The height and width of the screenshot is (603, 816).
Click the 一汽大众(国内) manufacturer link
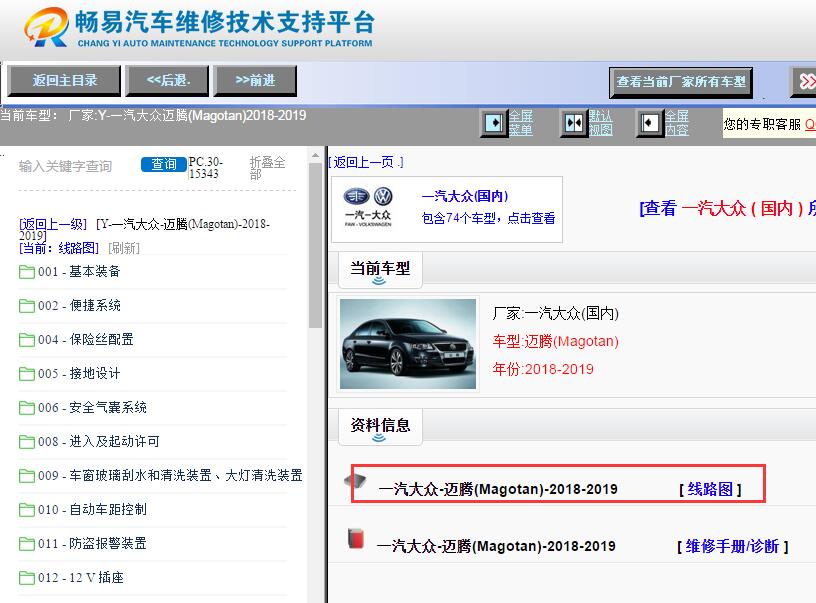465,196
